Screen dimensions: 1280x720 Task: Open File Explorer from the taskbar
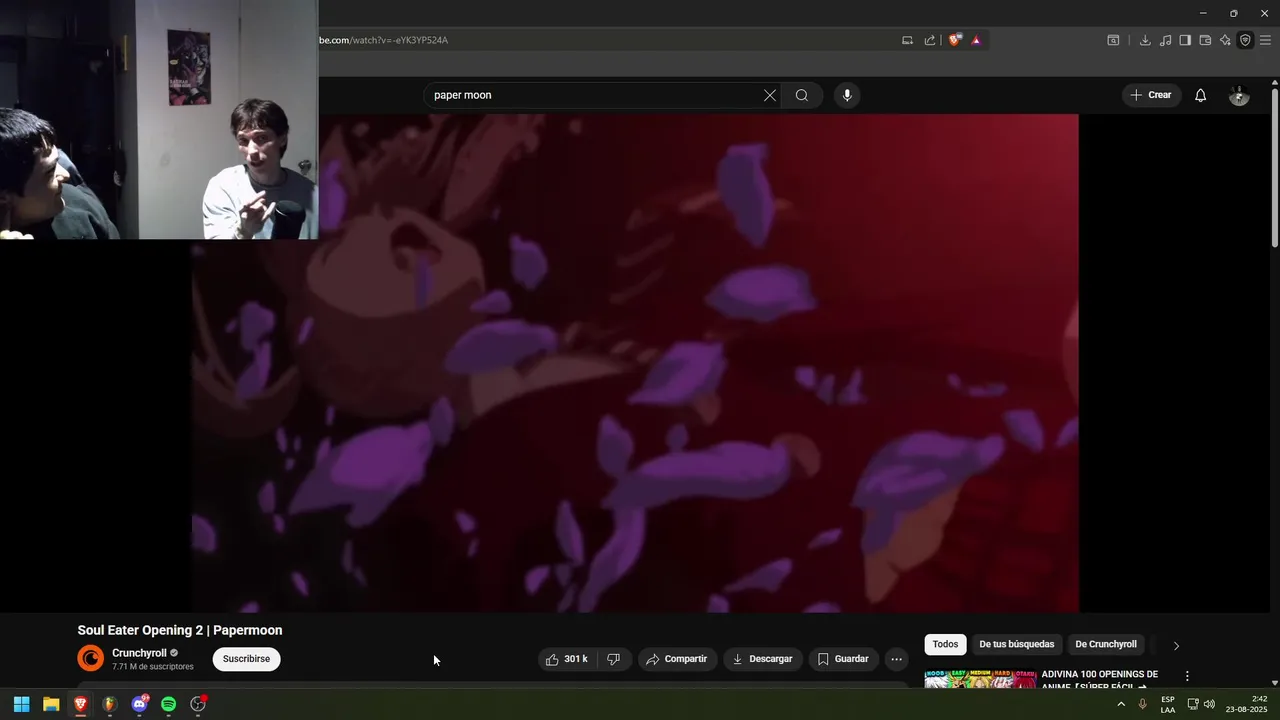(51, 704)
